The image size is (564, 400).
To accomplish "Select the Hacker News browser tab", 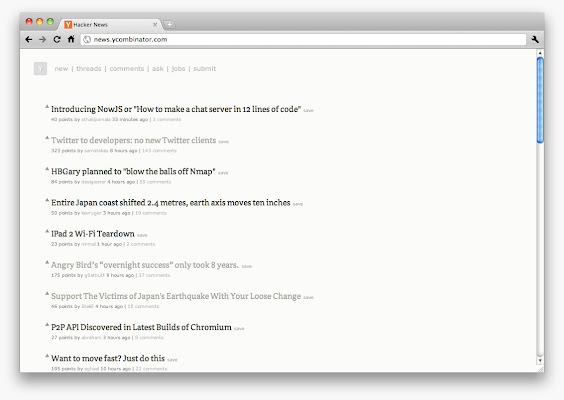I will click(x=110, y=24).
